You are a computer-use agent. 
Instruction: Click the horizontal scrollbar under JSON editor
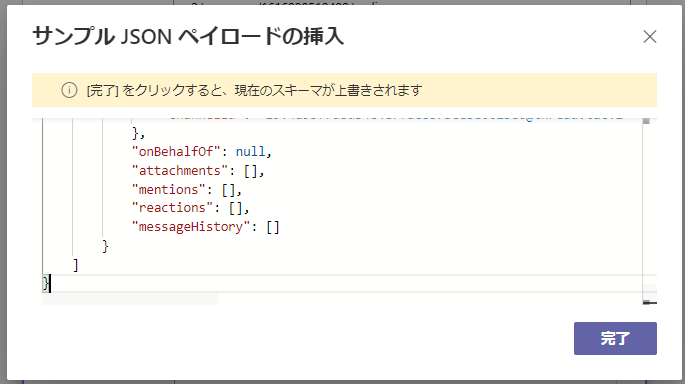[130, 299]
